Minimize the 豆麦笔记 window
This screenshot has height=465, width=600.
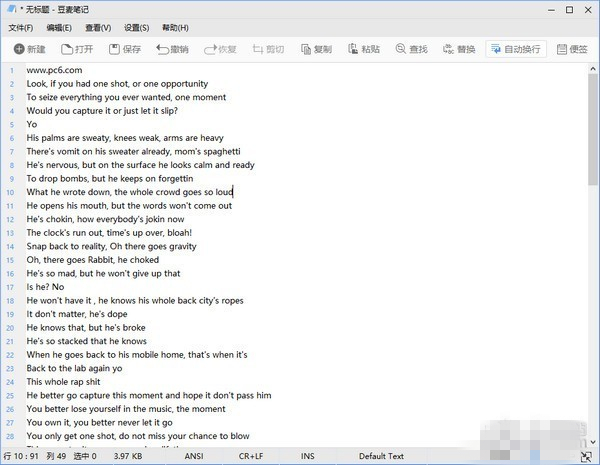pyautogui.click(x=551, y=10)
